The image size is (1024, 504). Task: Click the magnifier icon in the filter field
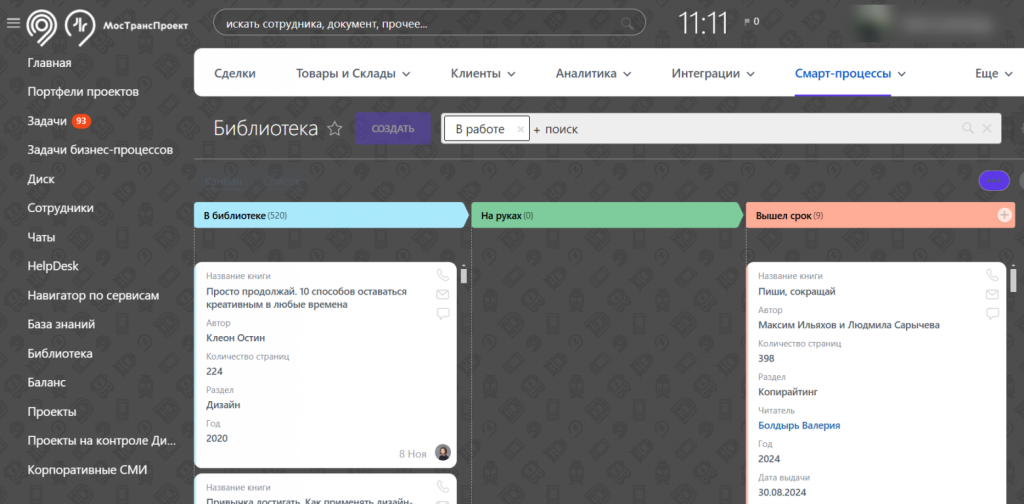[967, 129]
